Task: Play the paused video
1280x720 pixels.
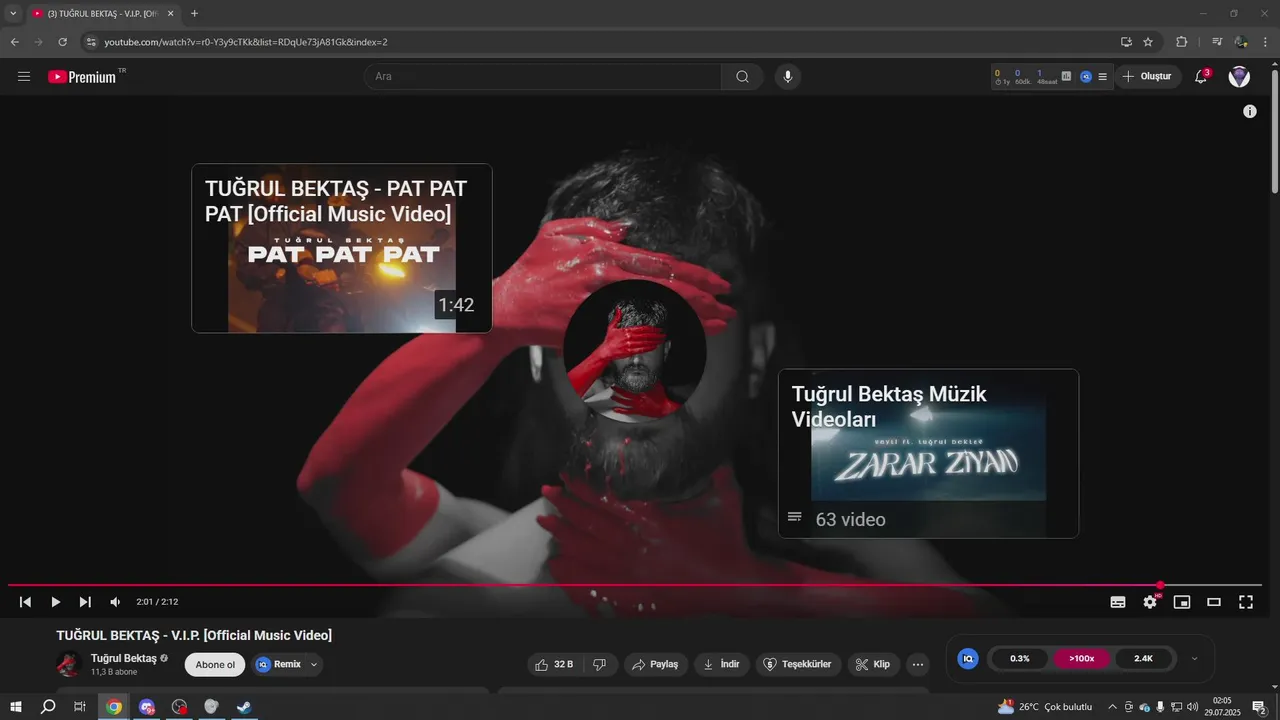Action: [56, 602]
